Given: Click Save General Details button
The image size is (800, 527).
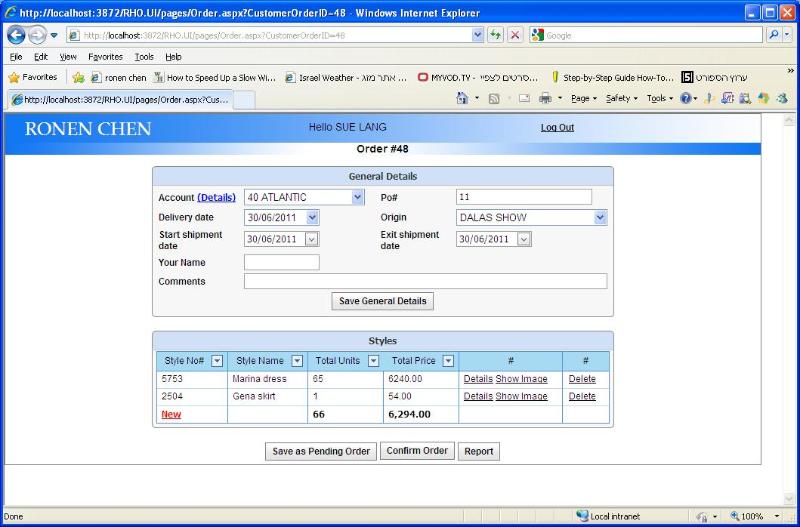Looking at the screenshot, I should click(383, 301).
